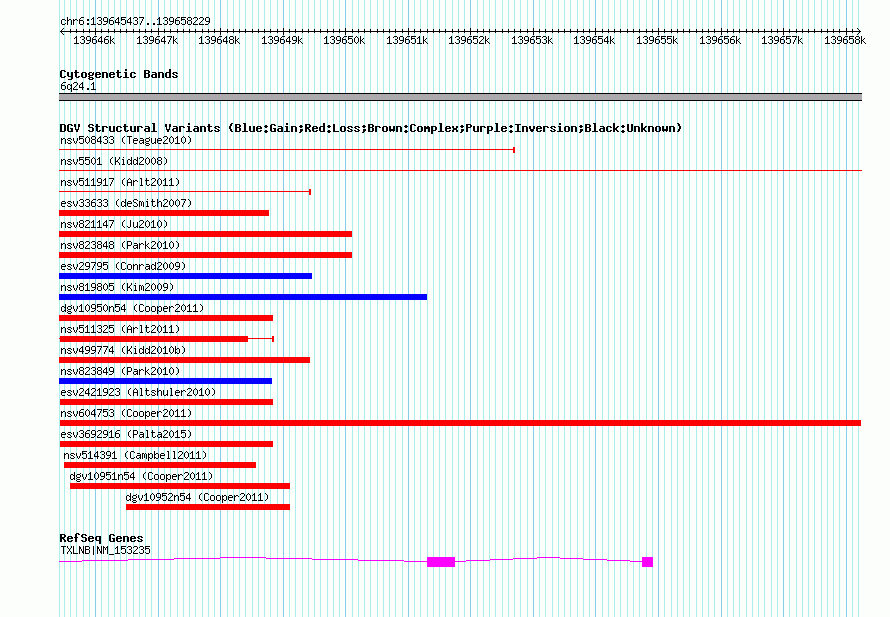
Task: Select the blue nsv823849 (Park2010) gain bar
Action: [x=166, y=381]
